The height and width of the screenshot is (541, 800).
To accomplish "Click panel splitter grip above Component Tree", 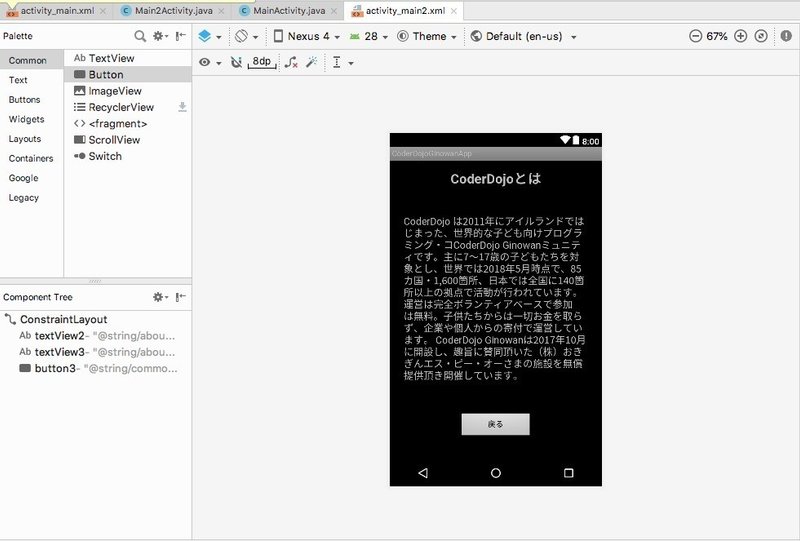I will (x=95, y=281).
